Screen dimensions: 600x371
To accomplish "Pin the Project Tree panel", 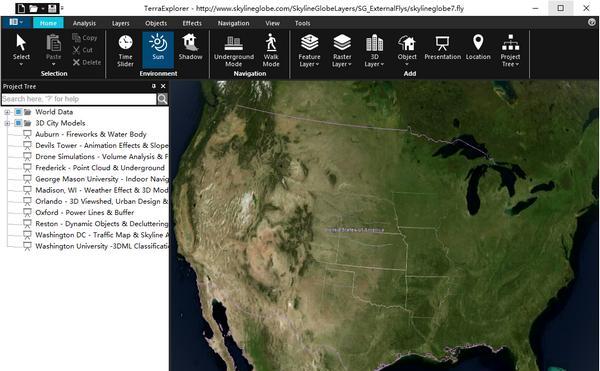I will pos(154,86).
